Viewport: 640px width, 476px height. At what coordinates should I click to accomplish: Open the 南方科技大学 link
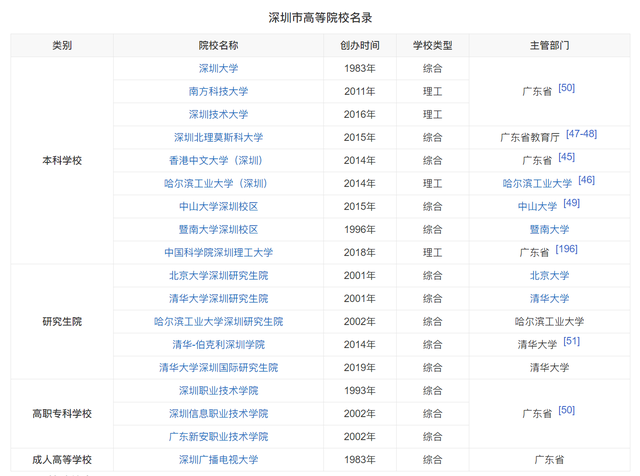click(218, 91)
